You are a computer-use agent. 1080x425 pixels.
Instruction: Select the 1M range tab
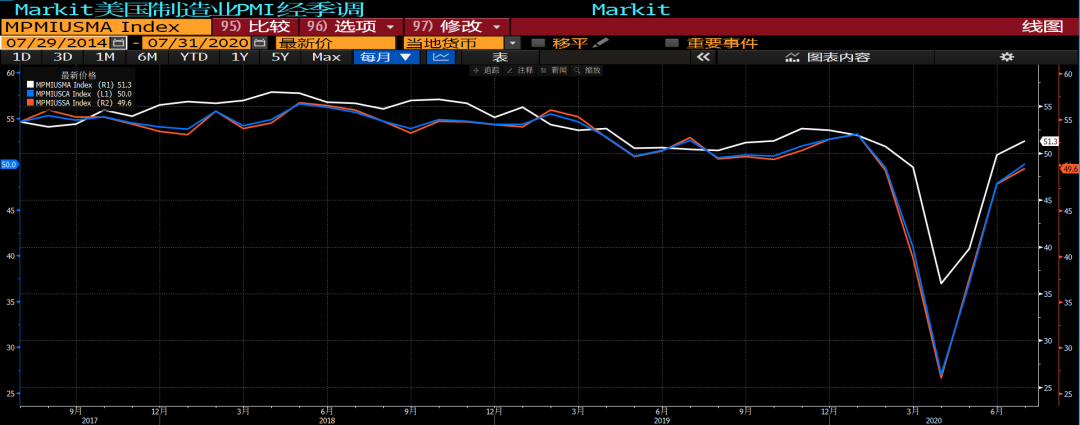click(105, 57)
